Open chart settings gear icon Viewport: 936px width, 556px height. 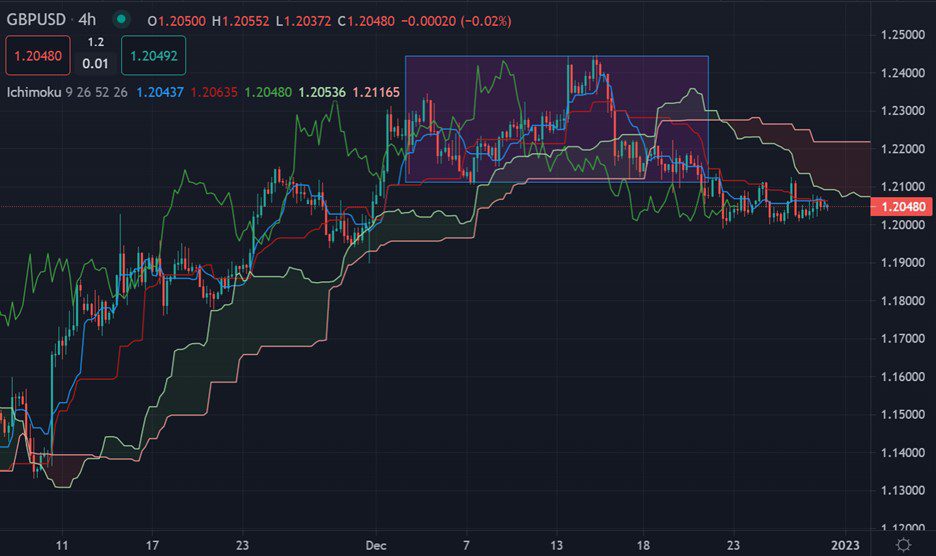click(x=903, y=545)
